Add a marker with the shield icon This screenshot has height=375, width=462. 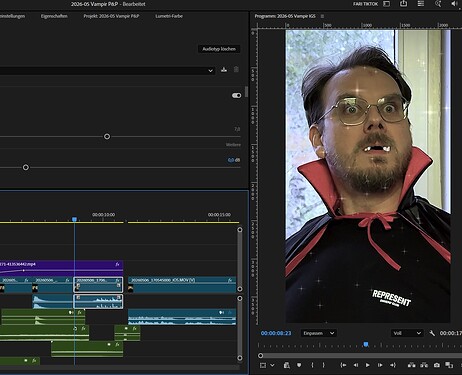pyautogui.click(x=299, y=365)
